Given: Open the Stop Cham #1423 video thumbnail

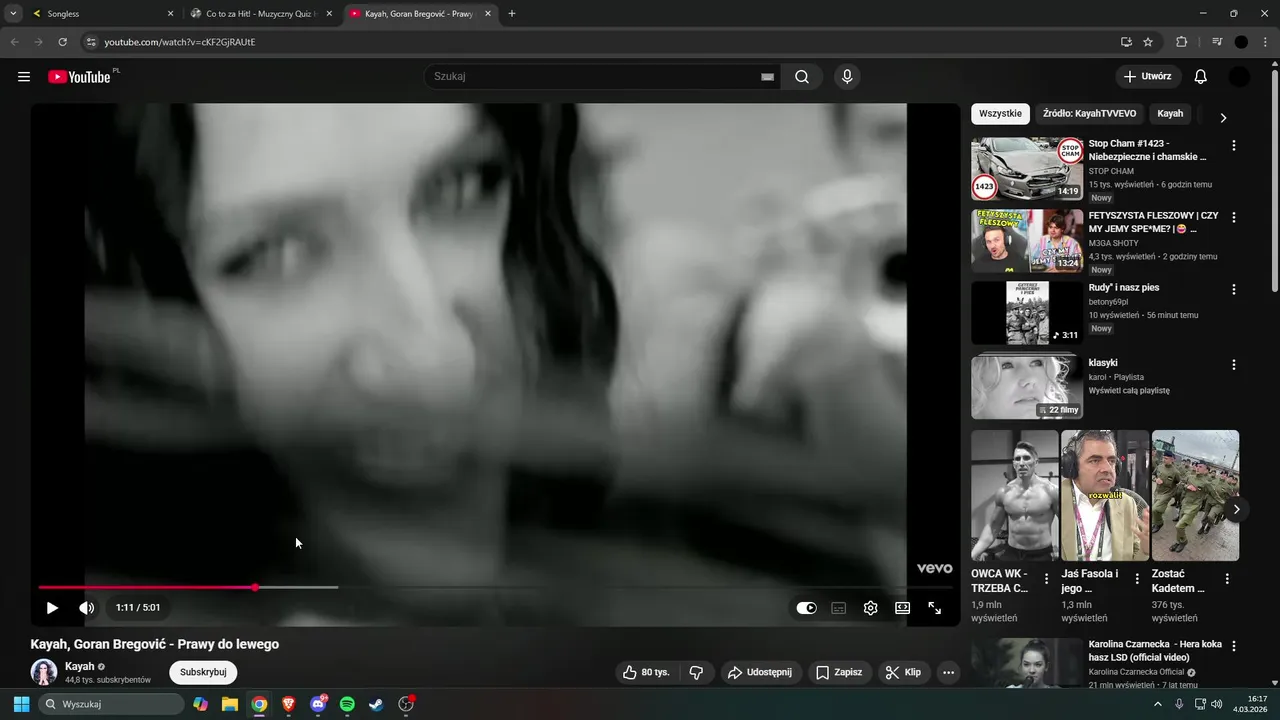Looking at the screenshot, I should click(x=1027, y=169).
